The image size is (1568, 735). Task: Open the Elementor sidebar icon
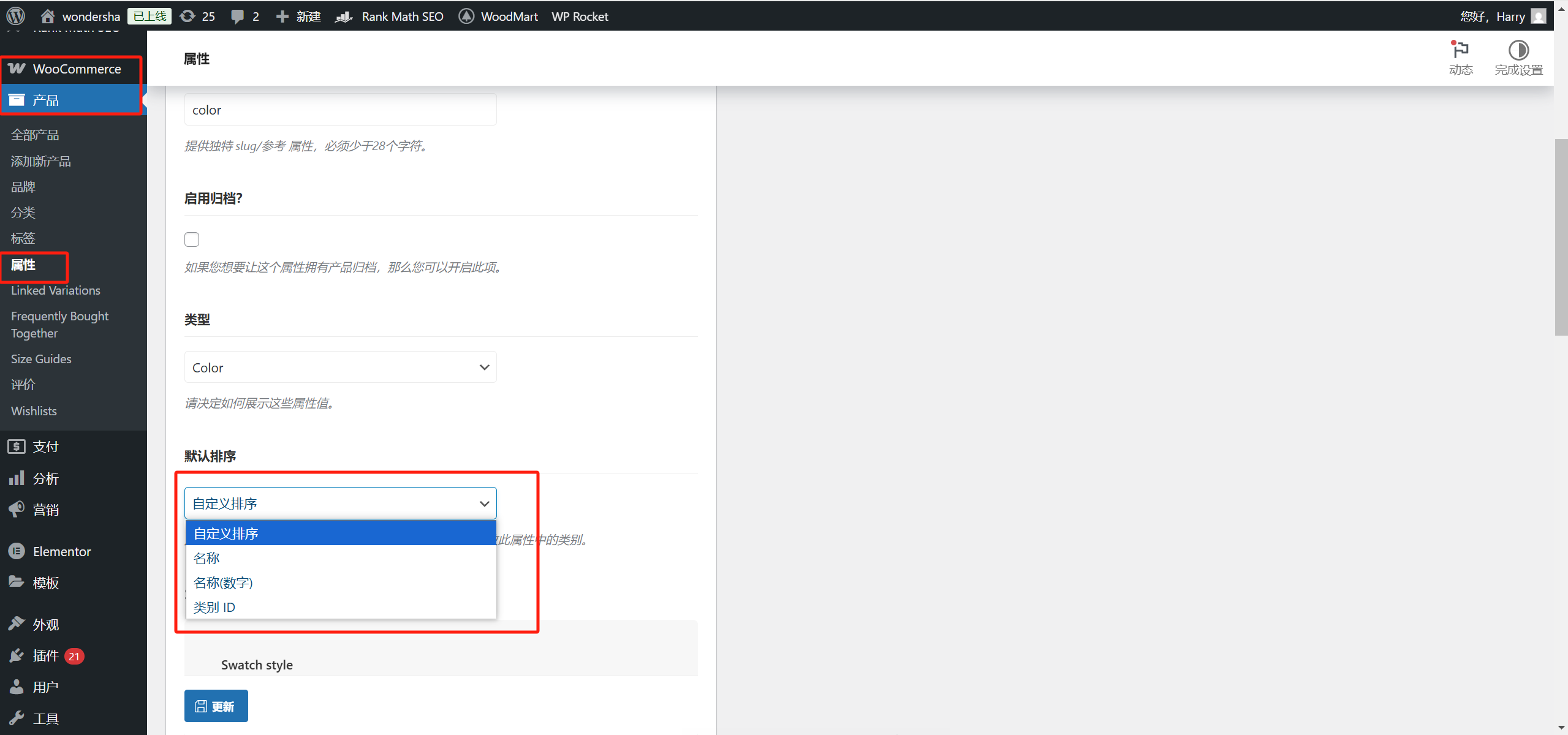click(x=17, y=551)
